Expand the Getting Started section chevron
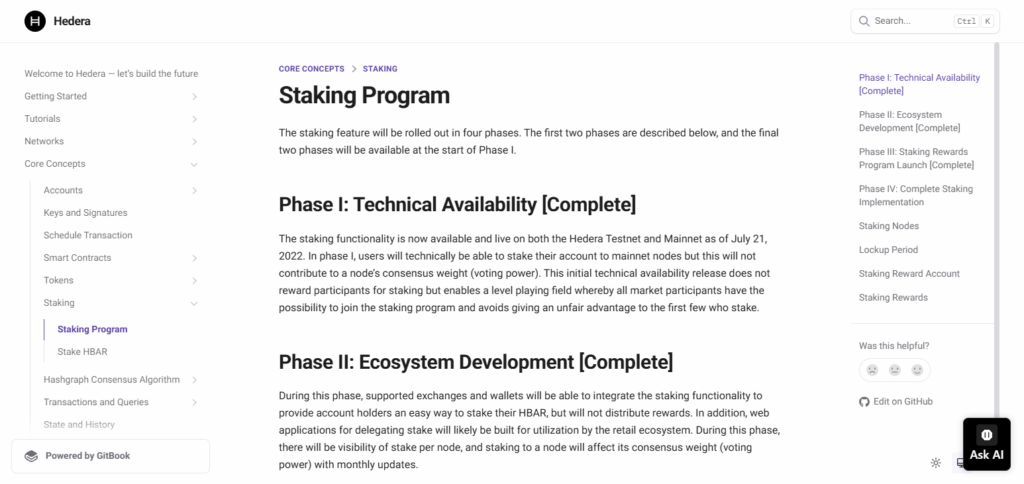Image resolution: width=1024 pixels, height=484 pixels. point(194,97)
